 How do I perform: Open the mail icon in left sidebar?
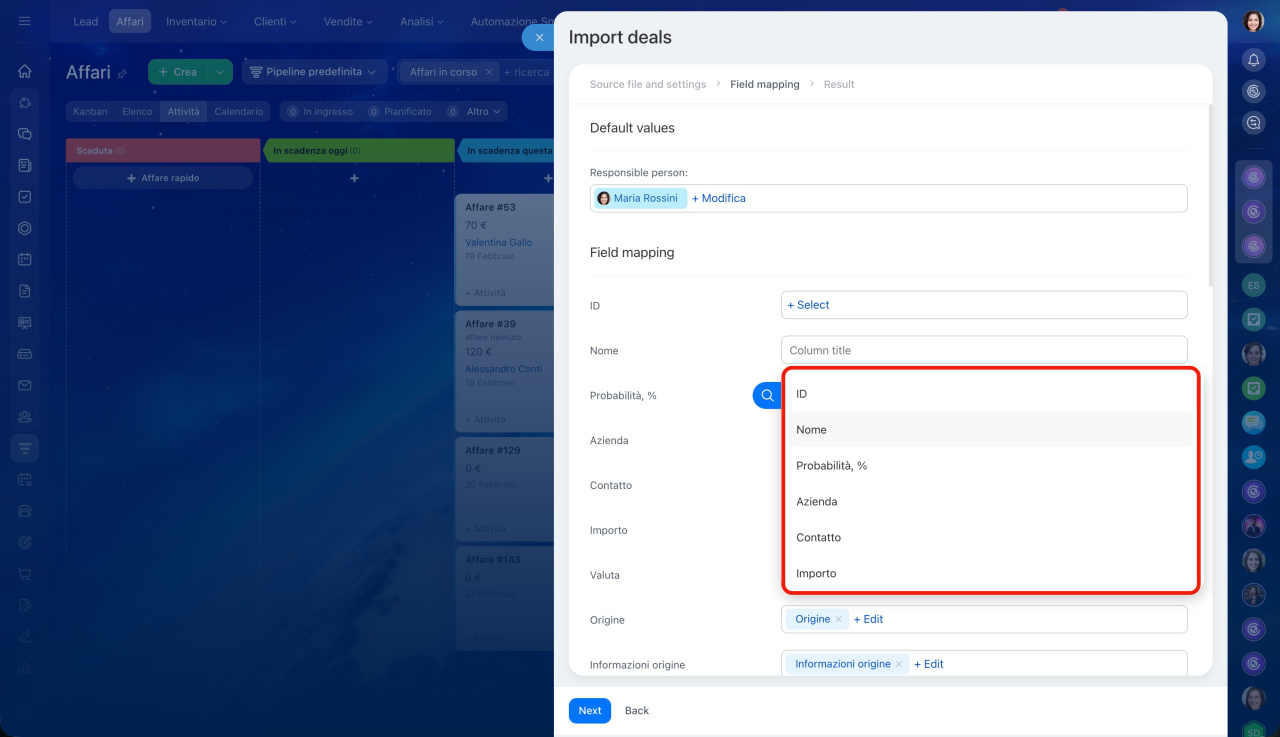pyautogui.click(x=25, y=385)
